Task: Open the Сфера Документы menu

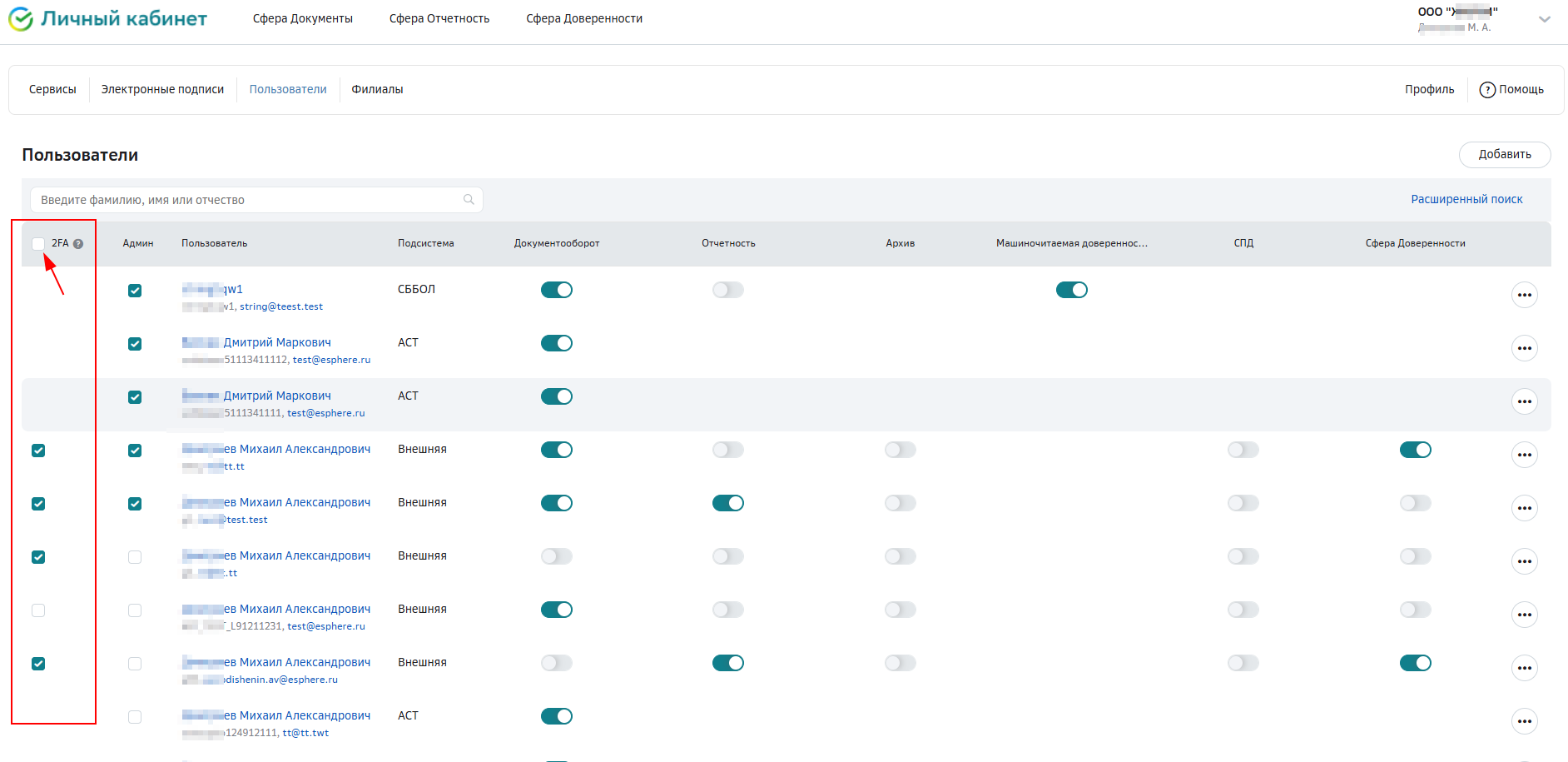Action: point(303,18)
